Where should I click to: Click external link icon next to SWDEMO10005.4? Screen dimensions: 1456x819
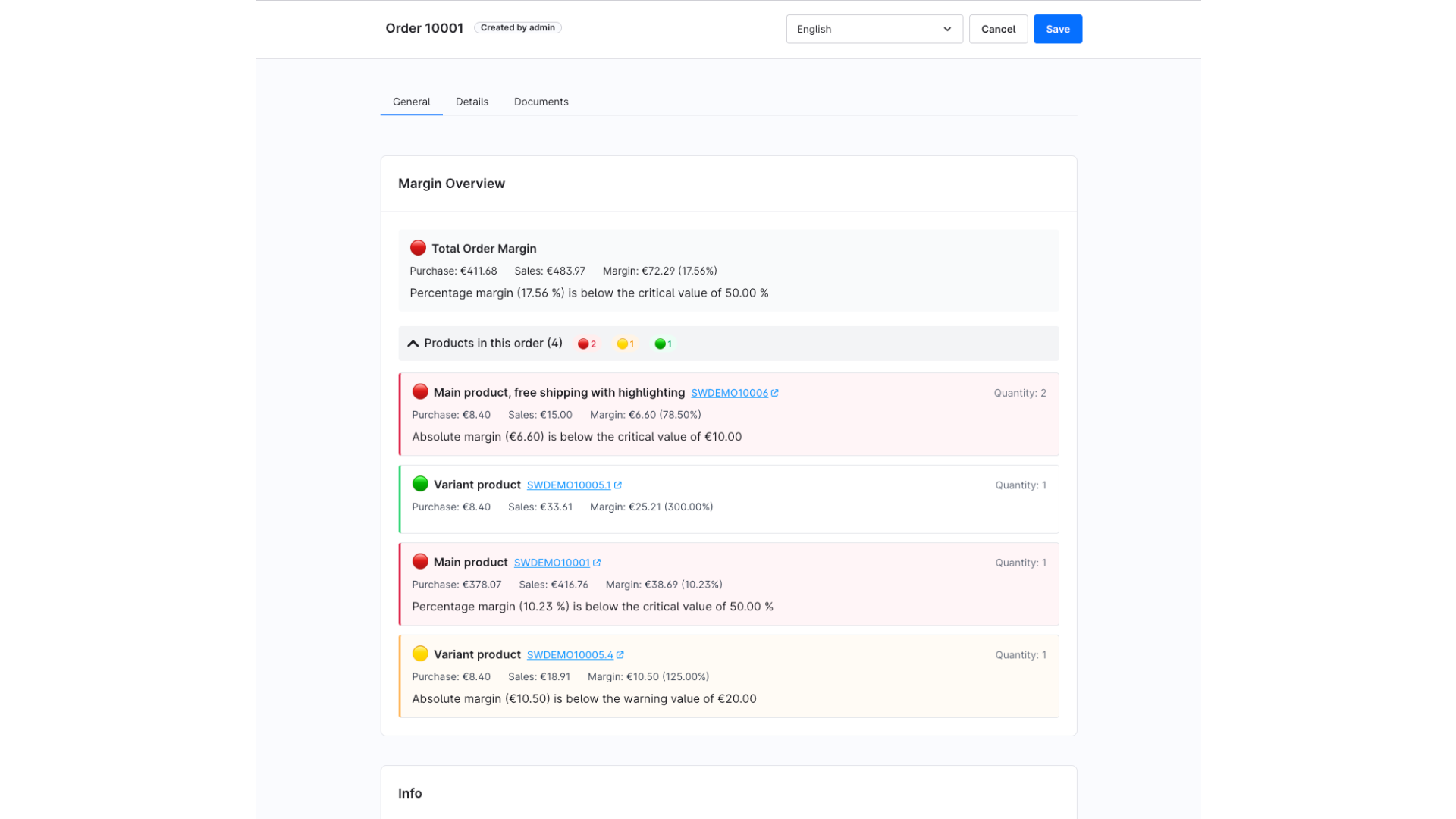[620, 655]
